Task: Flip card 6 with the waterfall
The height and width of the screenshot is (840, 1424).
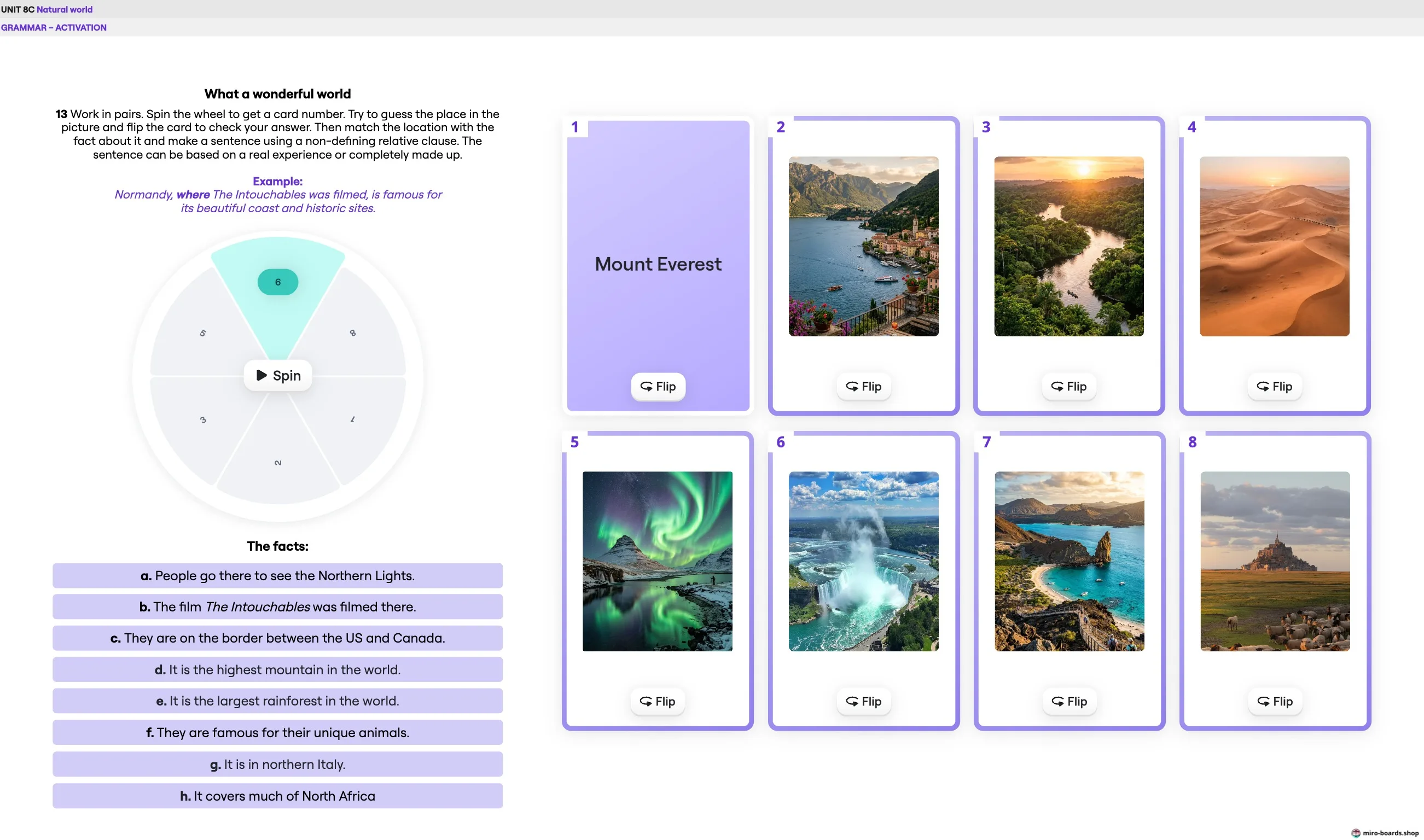Action: [863, 701]
